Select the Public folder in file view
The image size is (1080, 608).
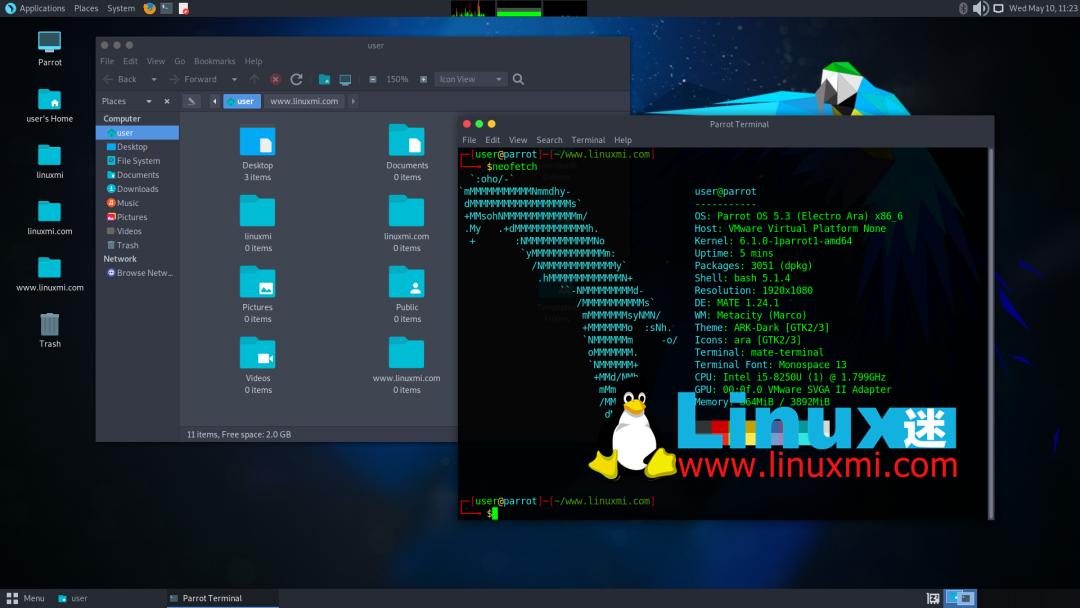point(407,295)
